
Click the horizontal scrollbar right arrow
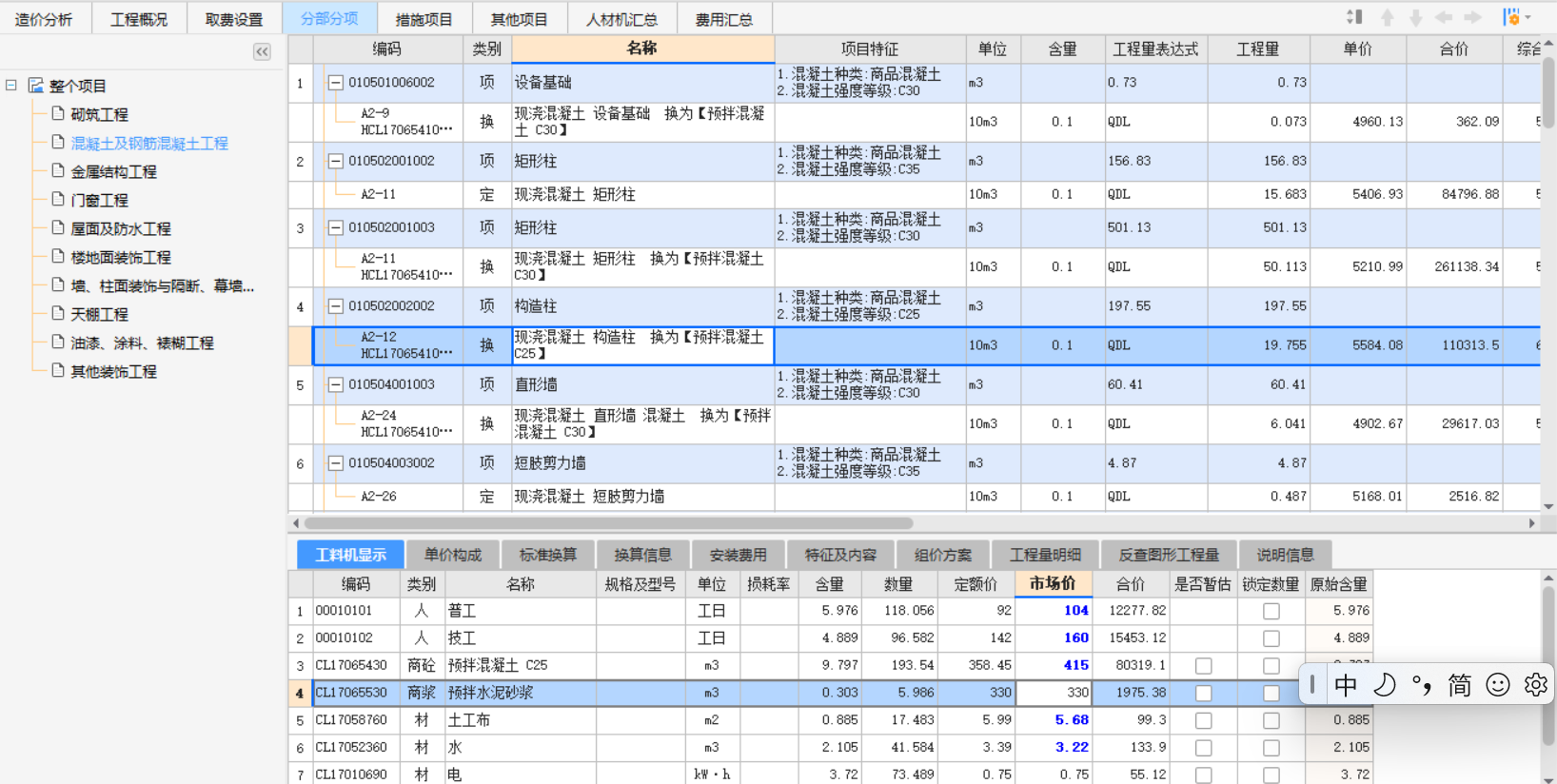[1531, 523]
